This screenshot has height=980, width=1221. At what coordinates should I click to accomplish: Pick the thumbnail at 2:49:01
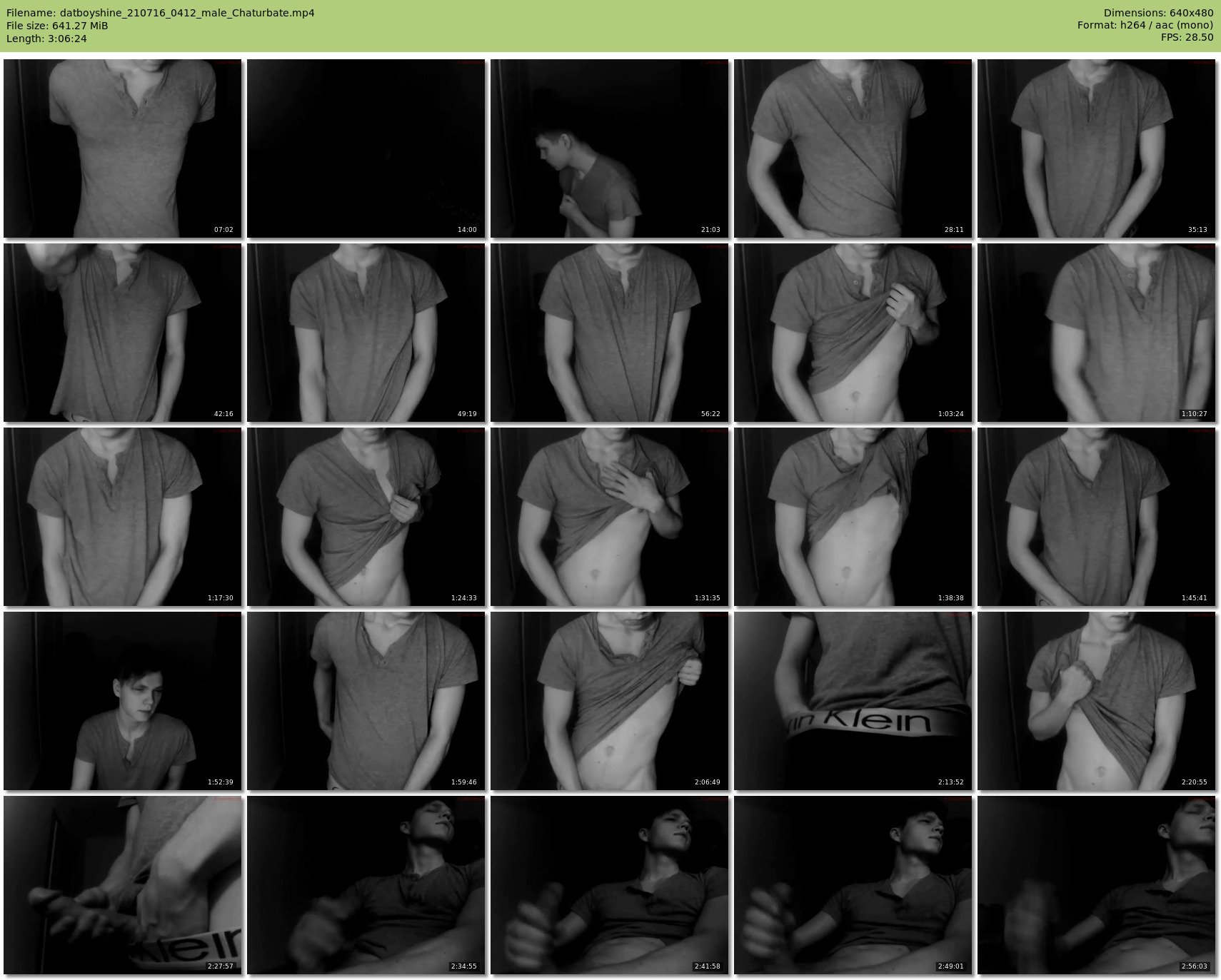point(853,885)
